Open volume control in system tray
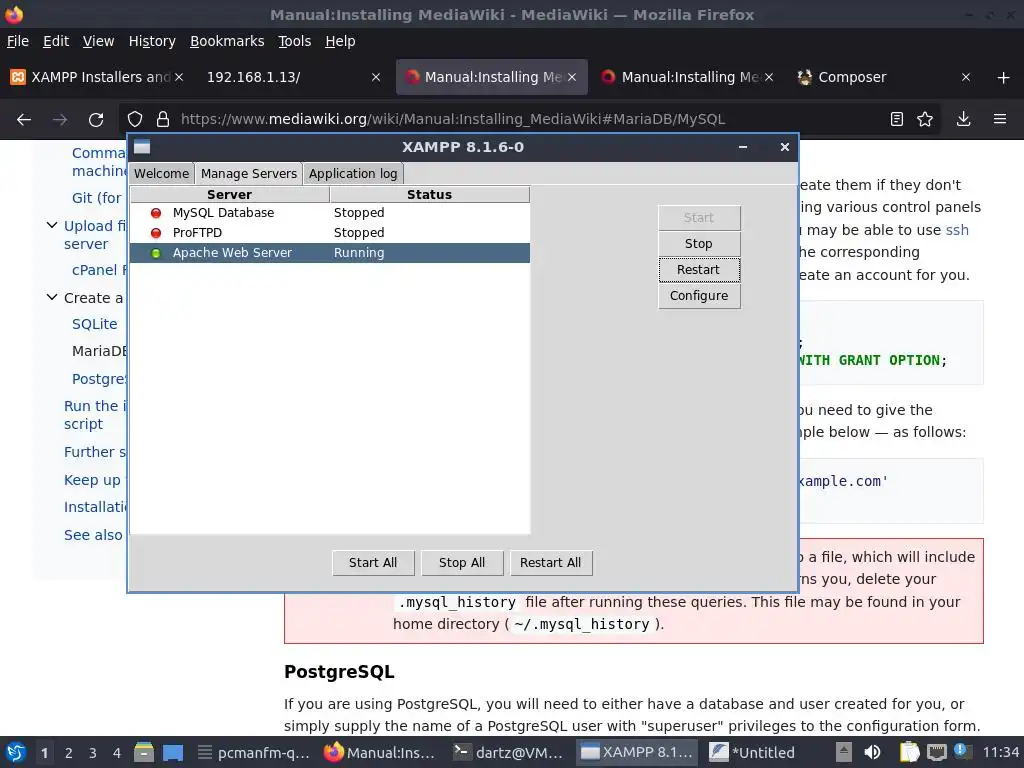 (x=872, y=752)
